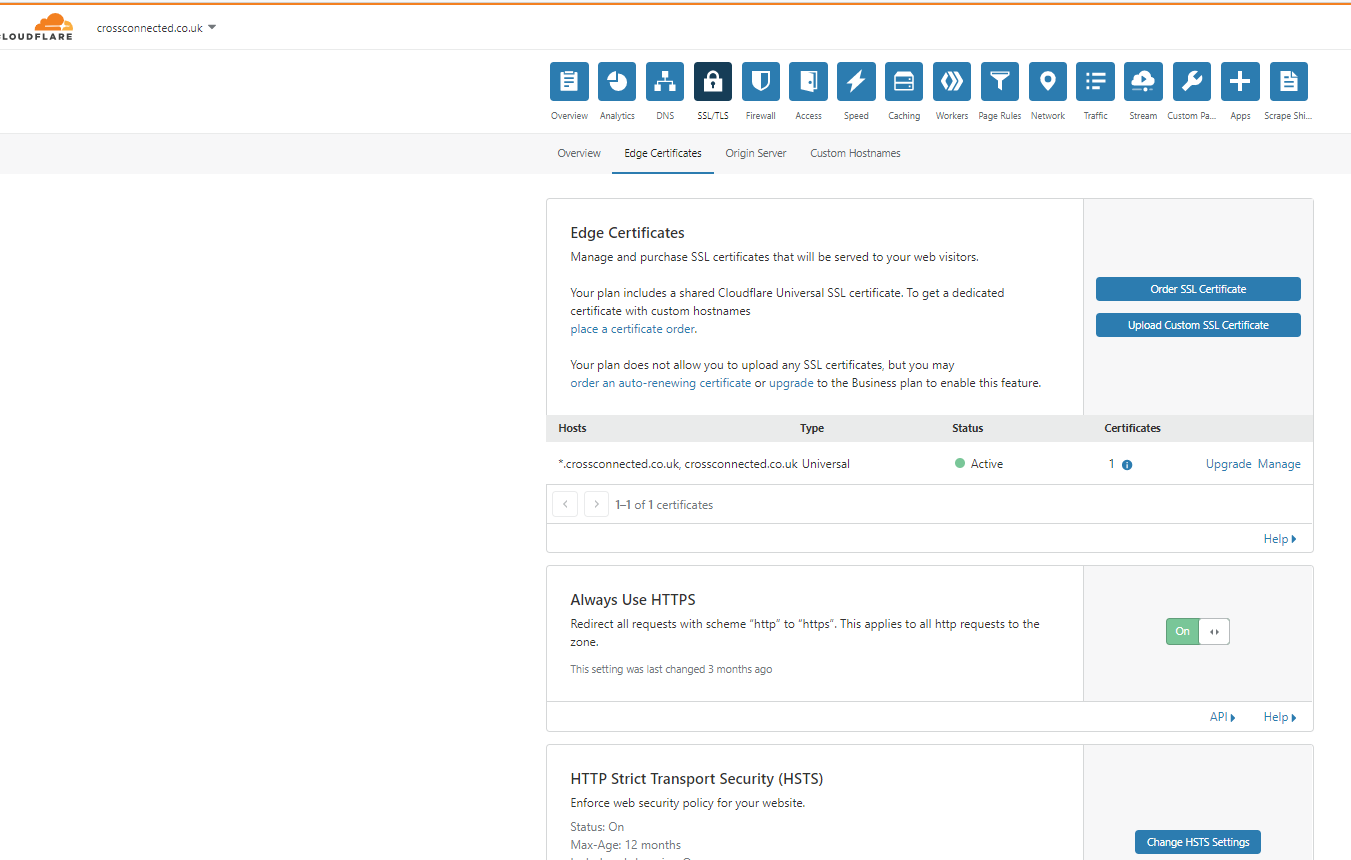Image resolution: width=1351 pixels, height=860 pixels.
Task: Expand Help in Edge Certificates card
Action: point(1280,539)
